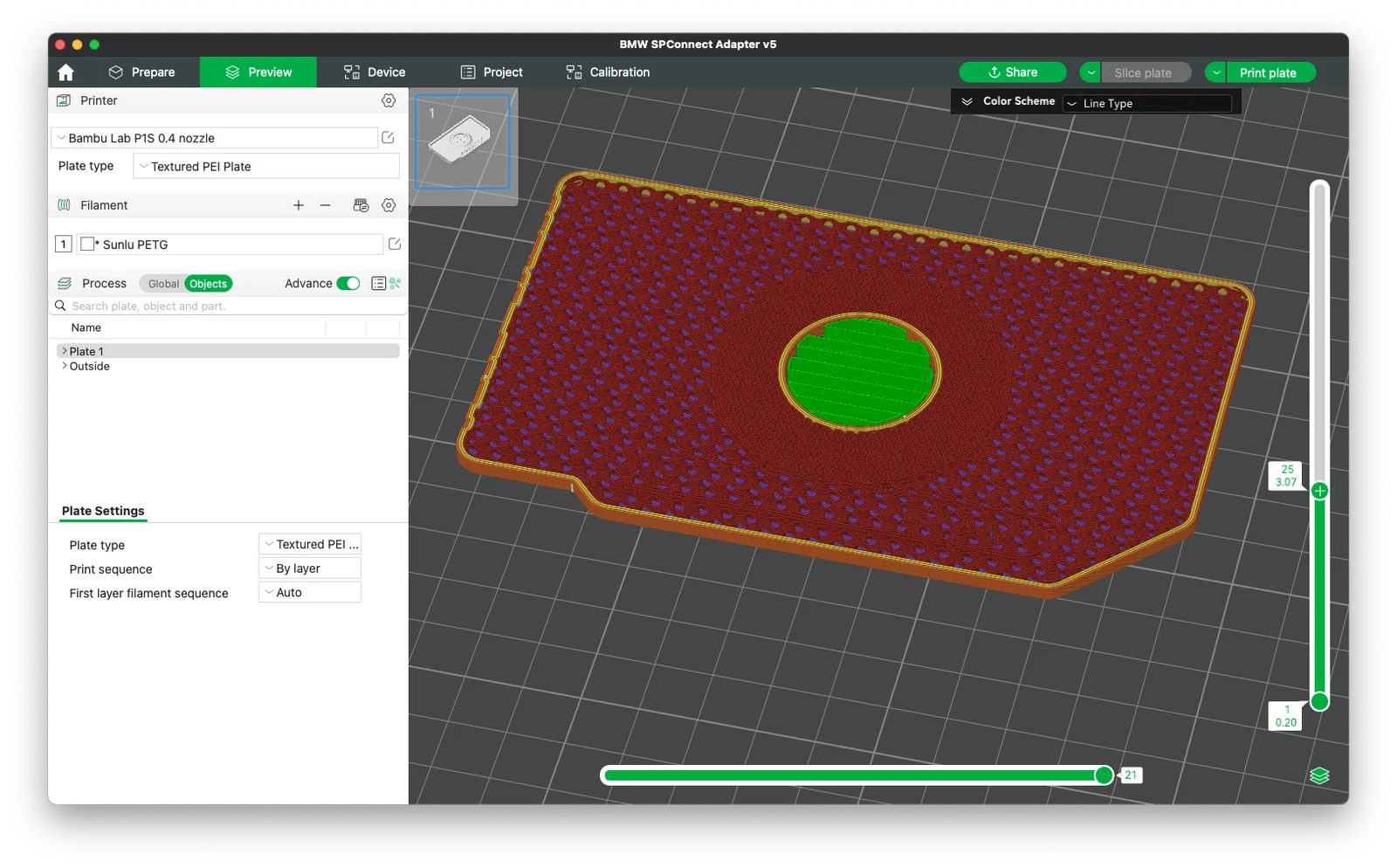Add a new filament with plus icon
Image resolution: width=1397 pixels, height=868 pixels.
[x=299, y=205]
